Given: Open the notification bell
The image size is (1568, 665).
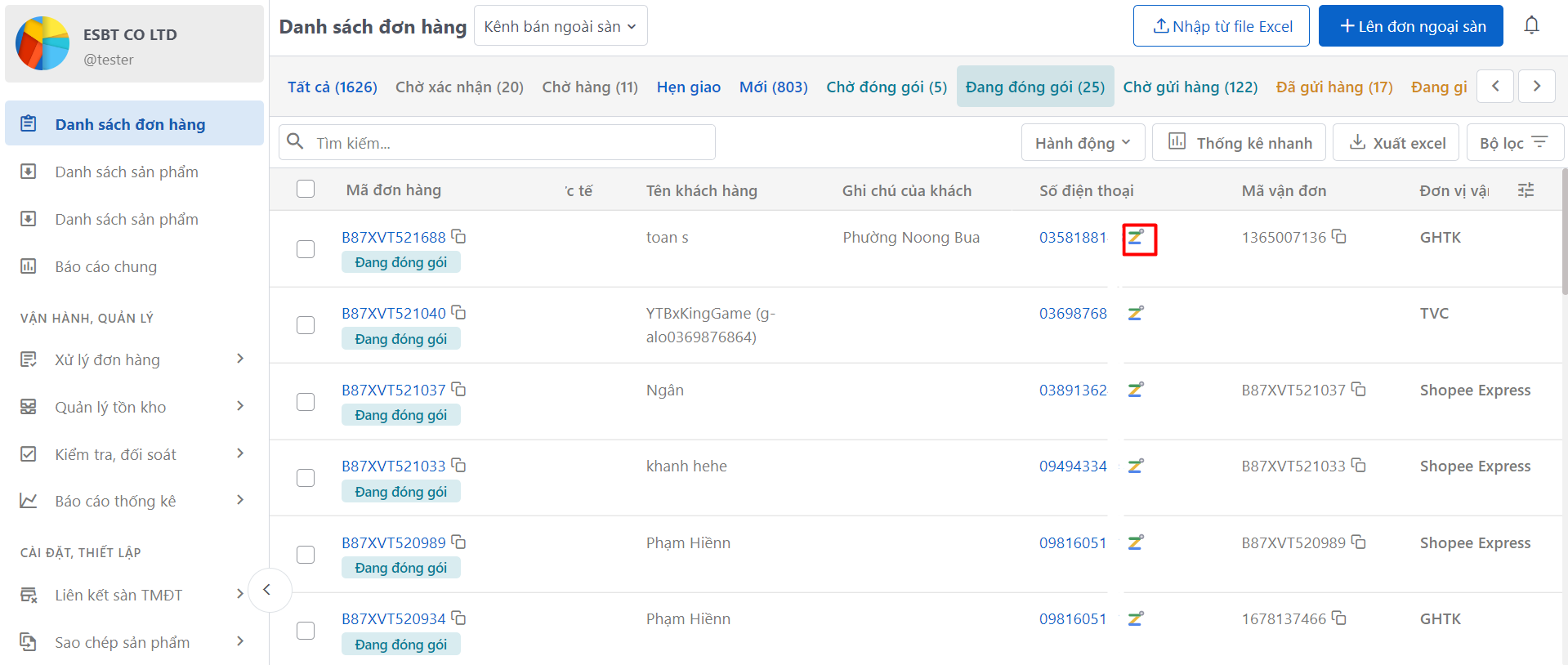Looking at the screenshot, I should [1531, 25].
